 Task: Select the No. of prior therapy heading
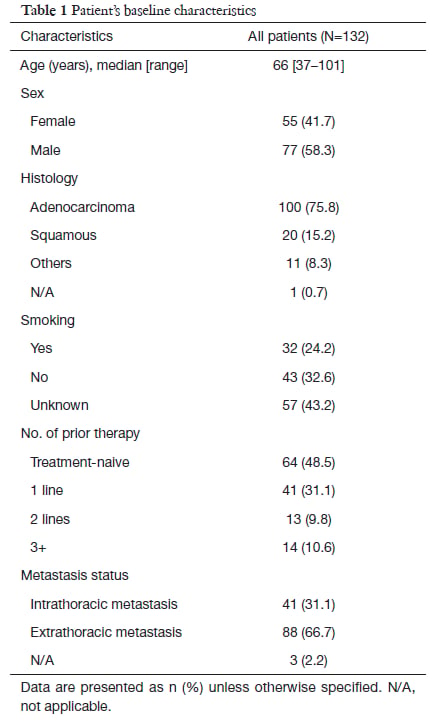(x=80, y=434)
